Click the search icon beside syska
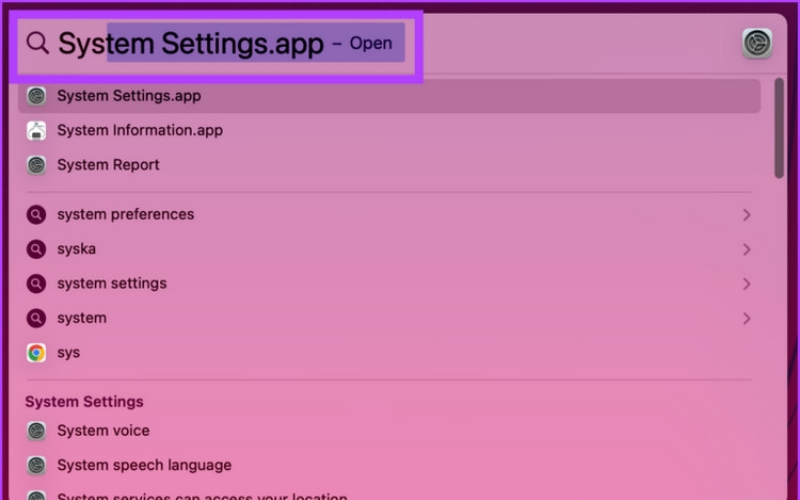Viewport: 800px width, 500px height. (x=36, y=249)
